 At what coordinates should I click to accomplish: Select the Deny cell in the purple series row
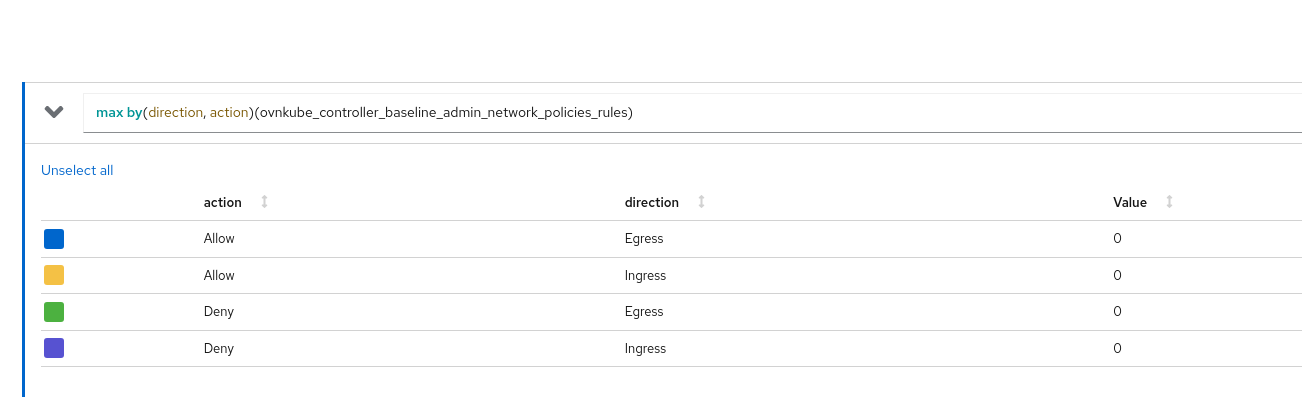pos(219,348)
